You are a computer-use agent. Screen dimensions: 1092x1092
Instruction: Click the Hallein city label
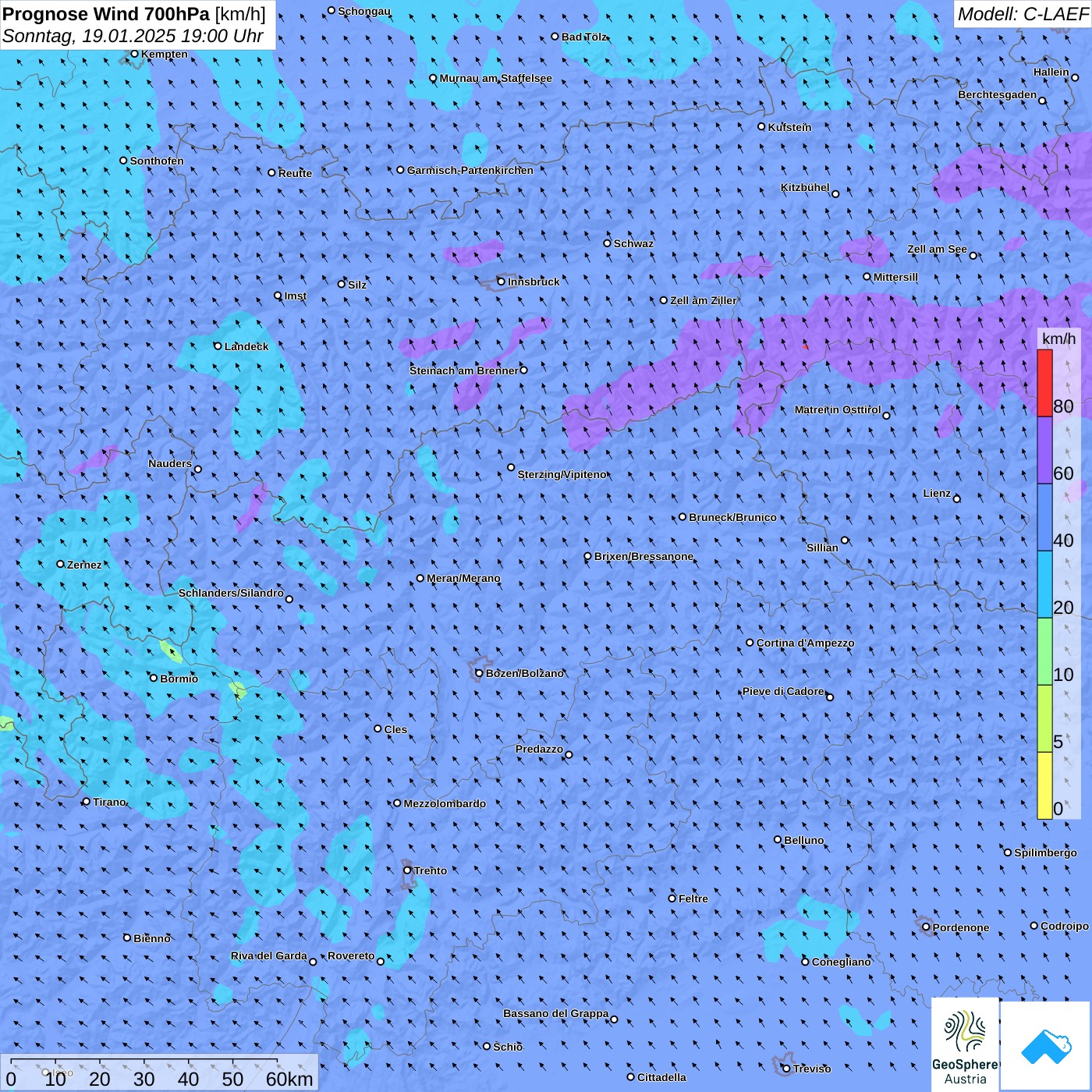pos(1051,72)
